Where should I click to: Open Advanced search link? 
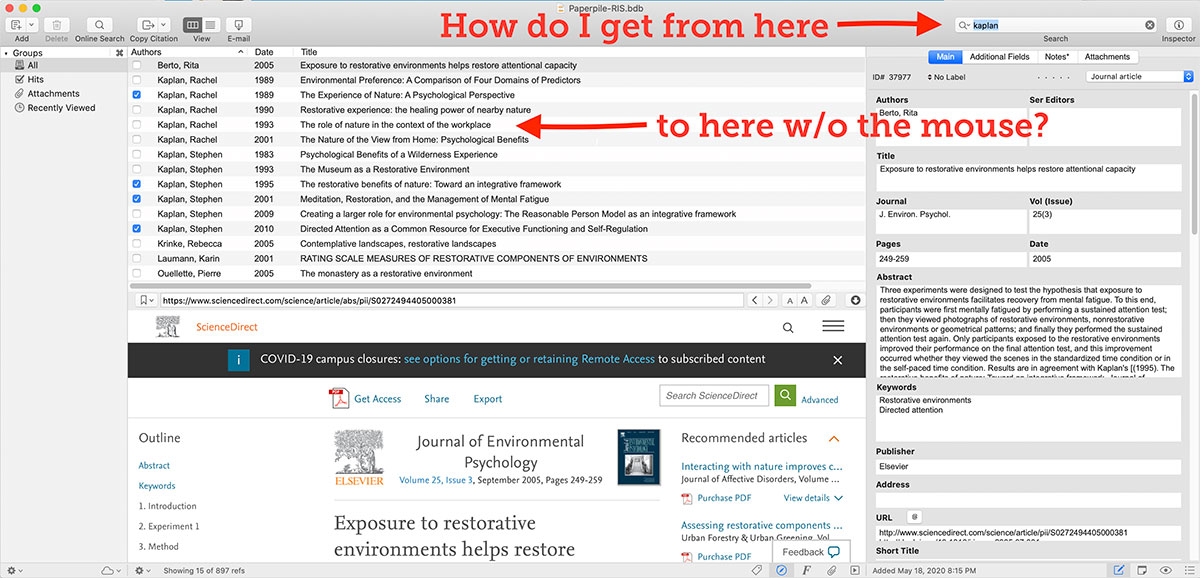tap(819, 400)
